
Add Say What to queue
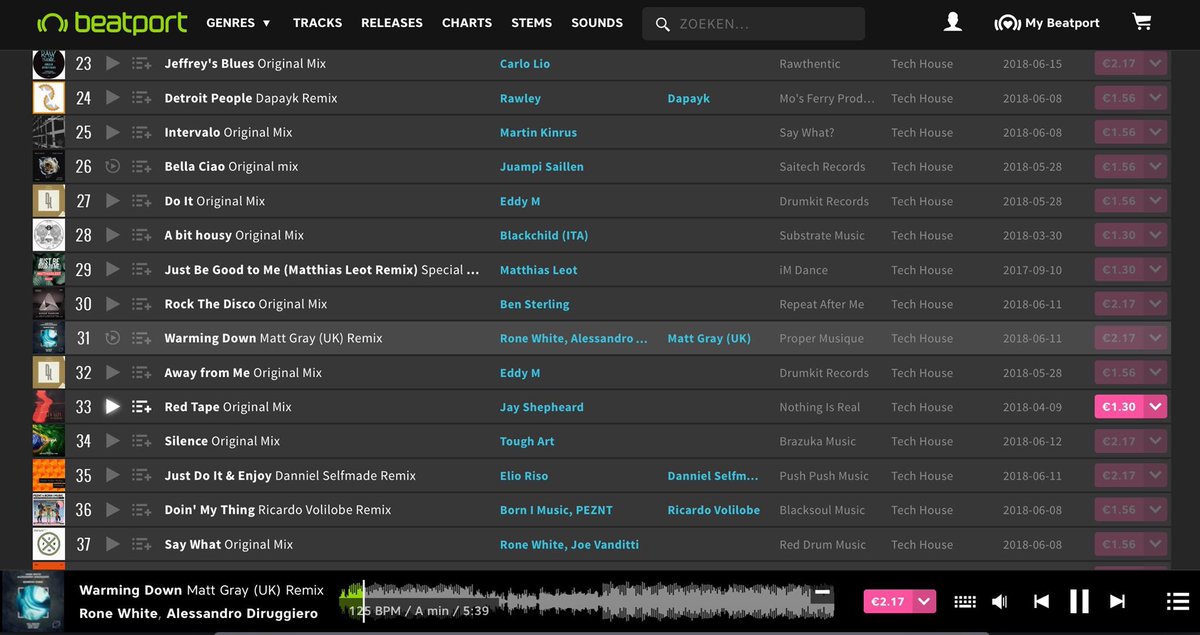142,544
